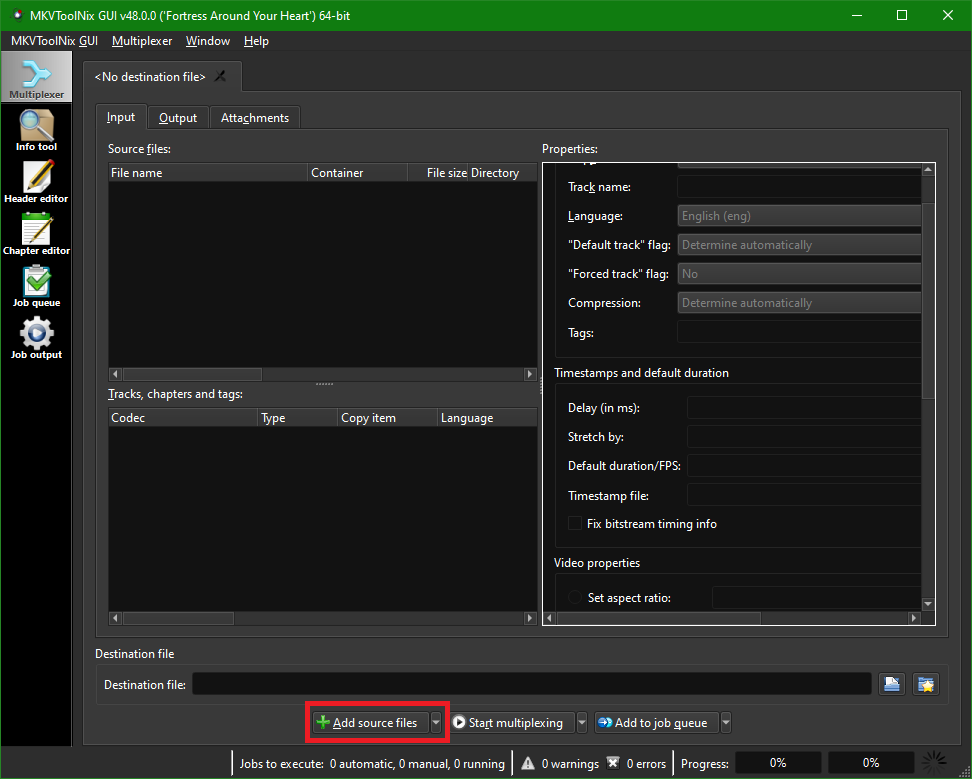Expand Add to job queue dropdown arrow
Viewport: 972px width, 779px height.
coord(726,723)
